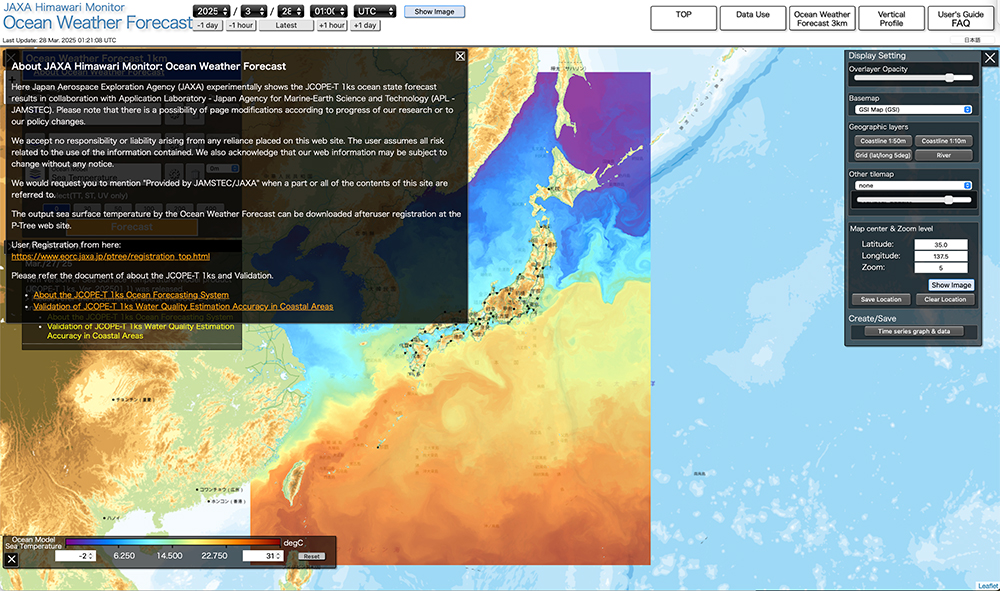
Task: Click the Longitude input field
Action: (x=941, y=256)
